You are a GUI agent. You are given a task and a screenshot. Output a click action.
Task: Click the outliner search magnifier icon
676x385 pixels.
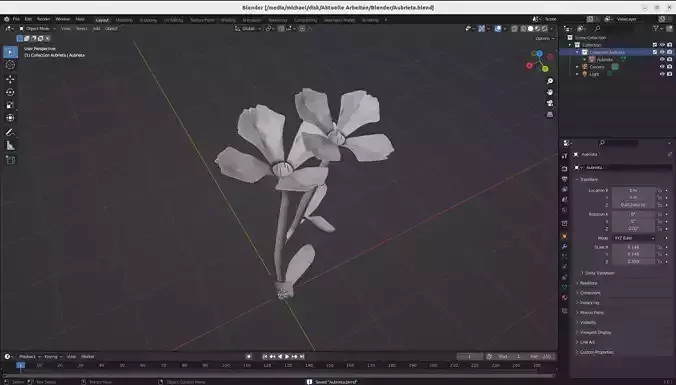(597, 28)
